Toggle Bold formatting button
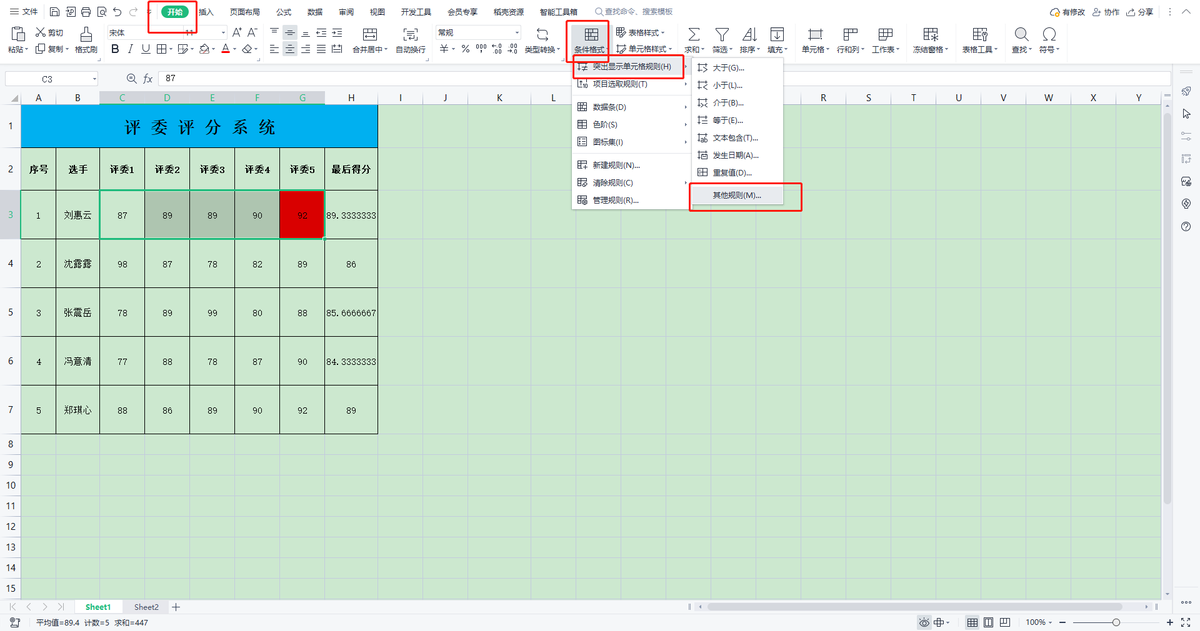The image size is (1200, 631). point(115,49)
